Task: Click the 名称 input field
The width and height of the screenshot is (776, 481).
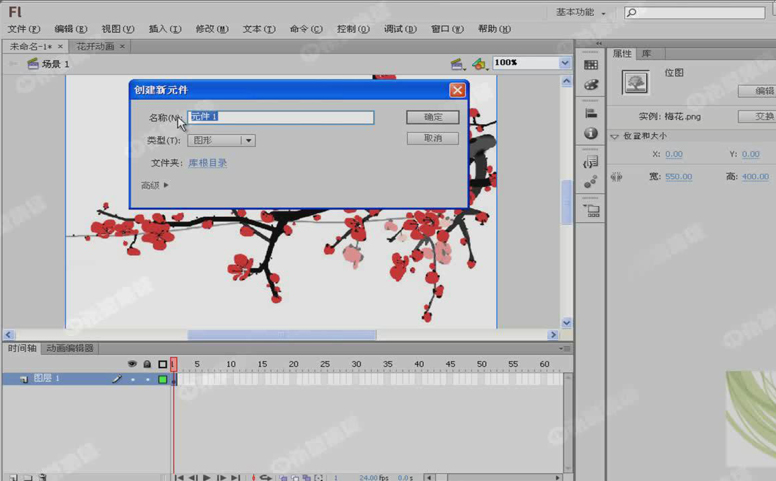Action: point(281,117)
